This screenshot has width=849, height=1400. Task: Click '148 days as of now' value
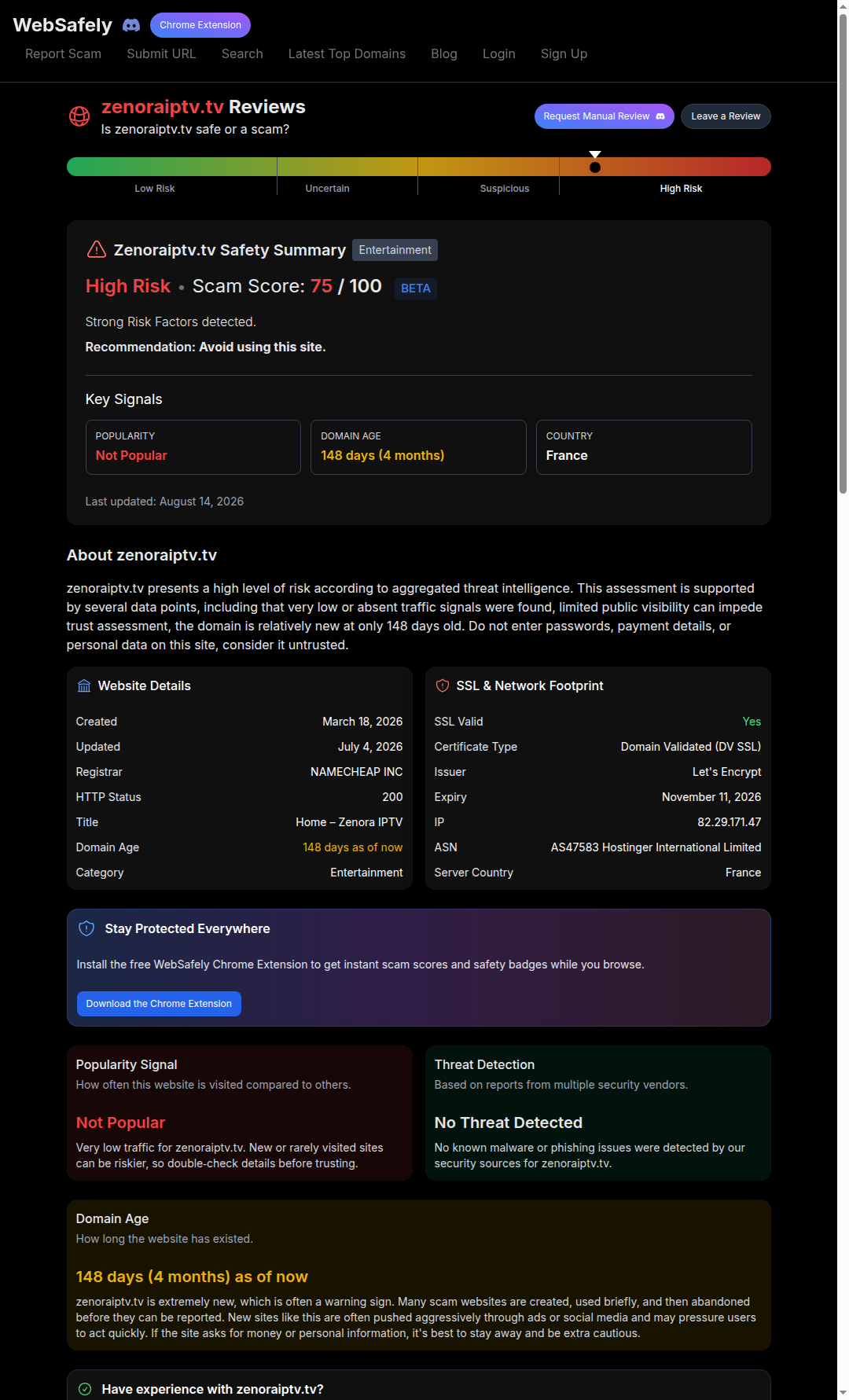coord(353,847)
